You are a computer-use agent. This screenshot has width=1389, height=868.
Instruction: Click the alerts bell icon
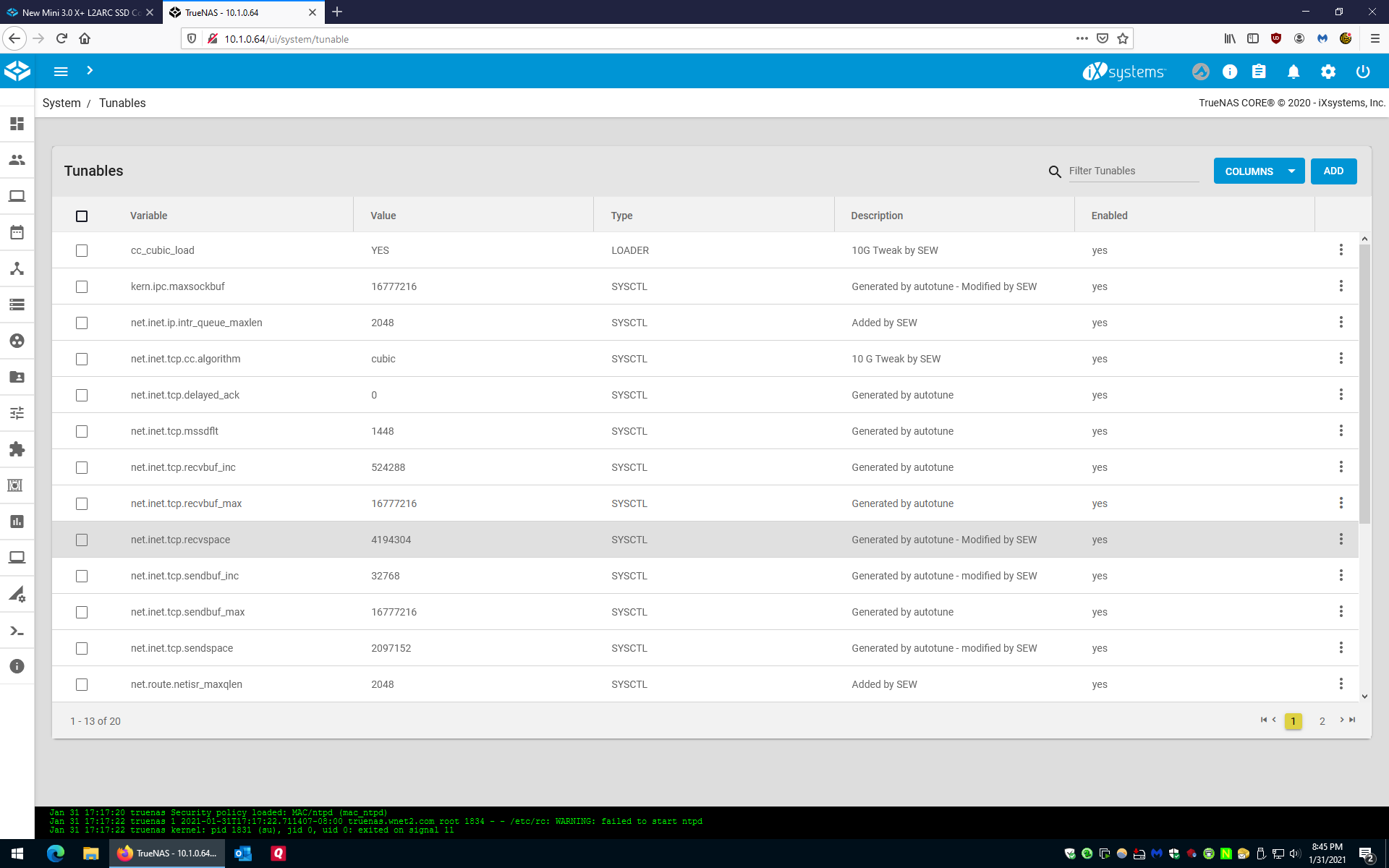(x=1294, y=72)
